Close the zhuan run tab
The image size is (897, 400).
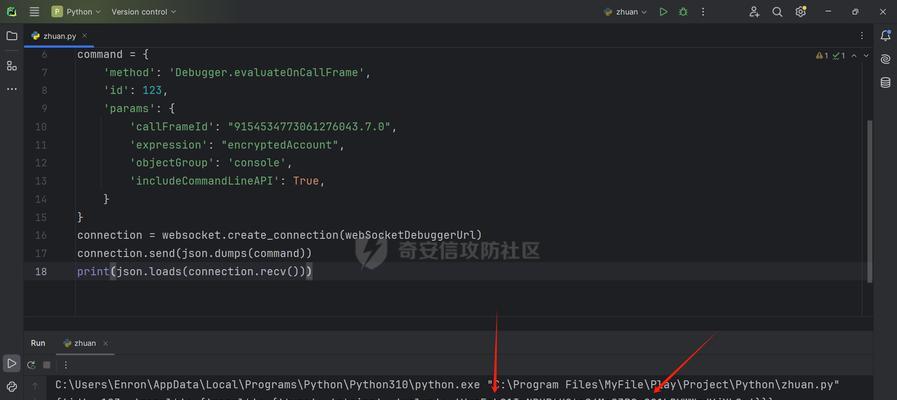click(106, 343)
